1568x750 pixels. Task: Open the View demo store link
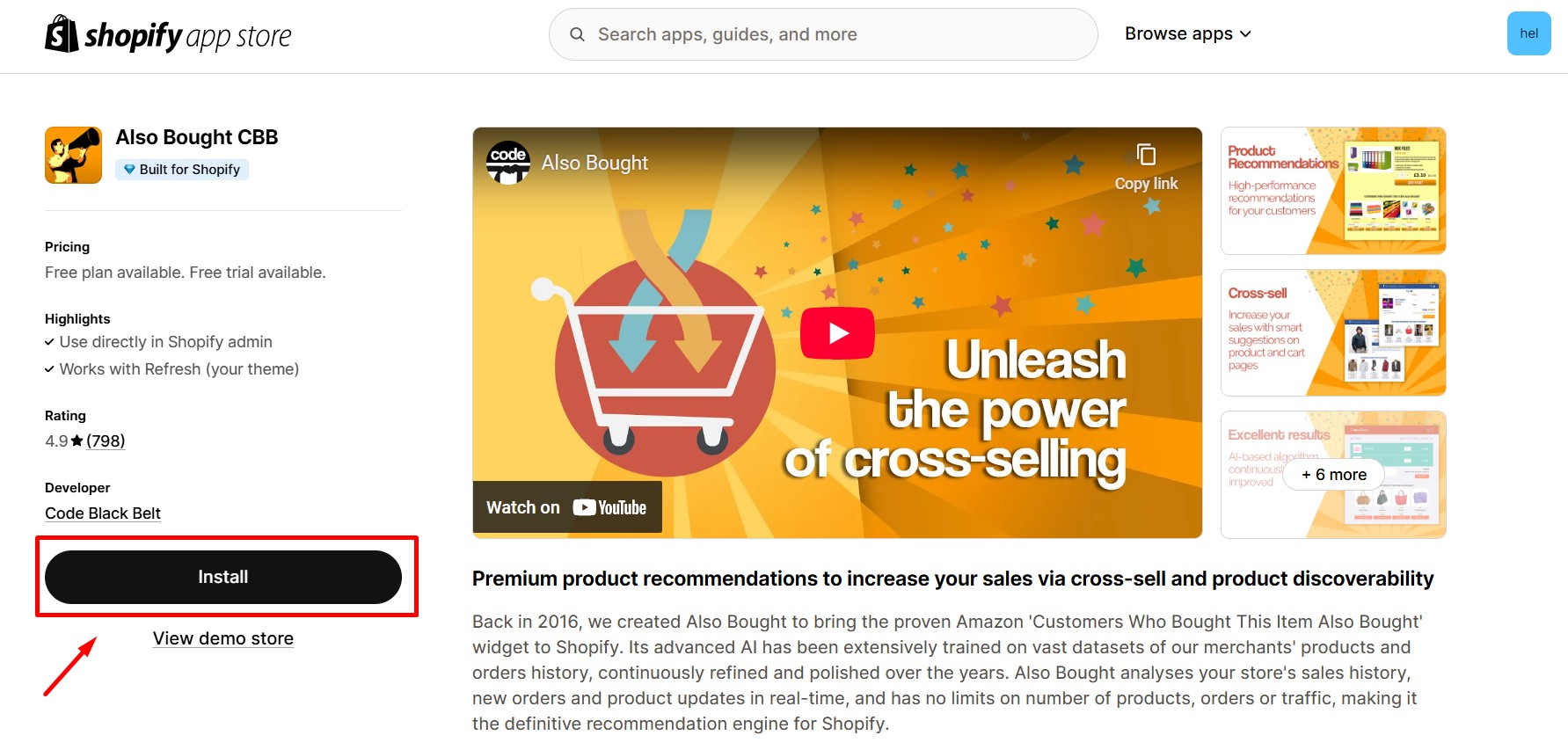223,638
